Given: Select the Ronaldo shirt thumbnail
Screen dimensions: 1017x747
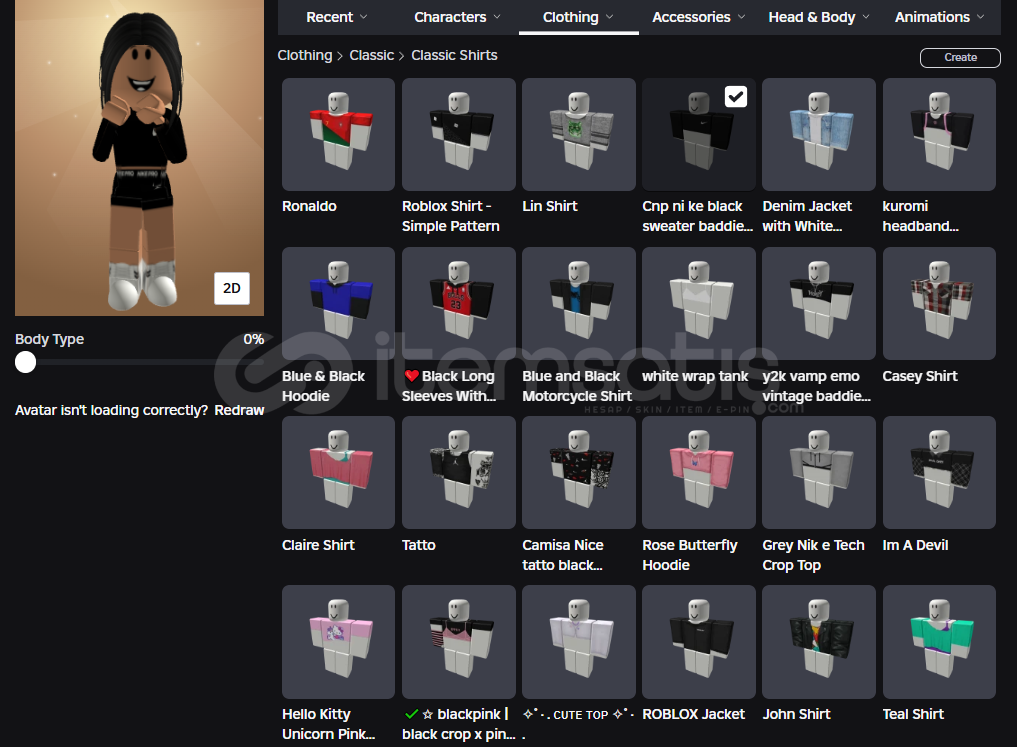Looking at the screenshot, I should click(x=338, y=134).
